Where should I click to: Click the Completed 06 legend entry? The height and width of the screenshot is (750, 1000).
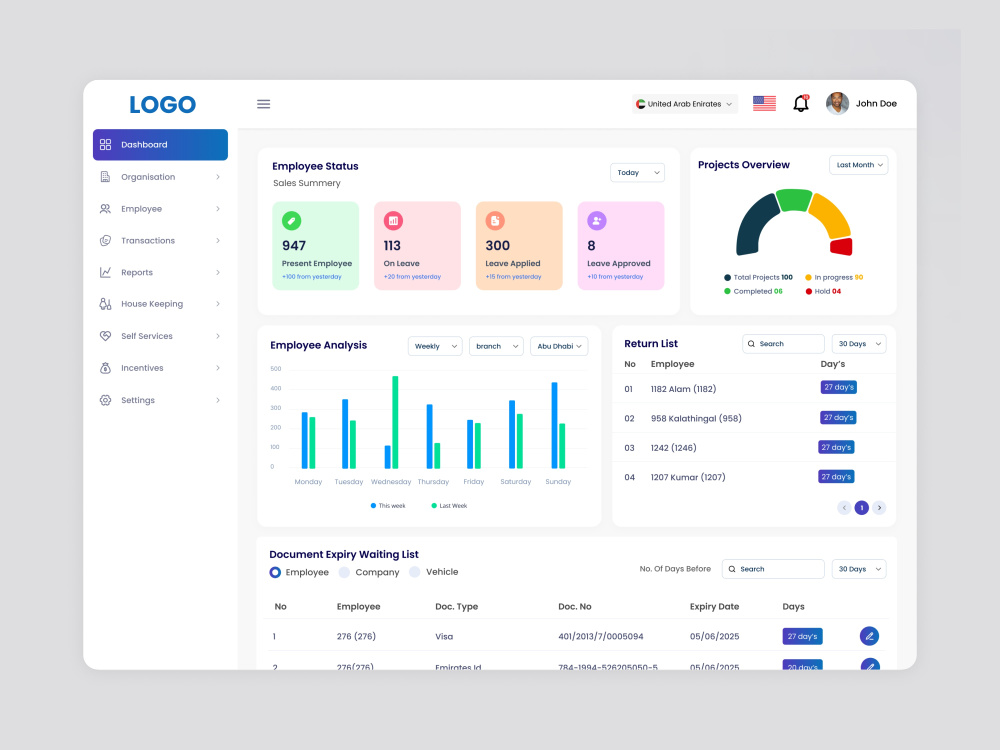pyautogui.click(x=753, y=291)
